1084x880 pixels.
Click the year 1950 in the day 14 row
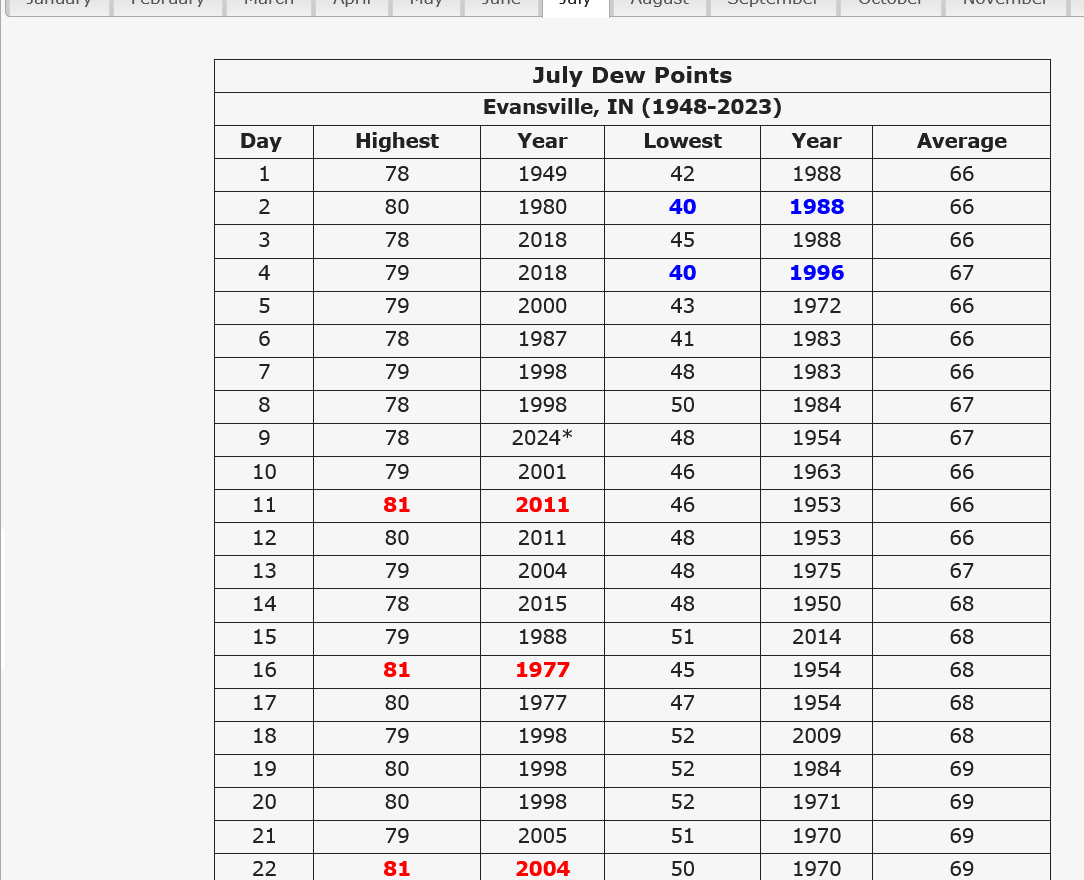(816, 604)
